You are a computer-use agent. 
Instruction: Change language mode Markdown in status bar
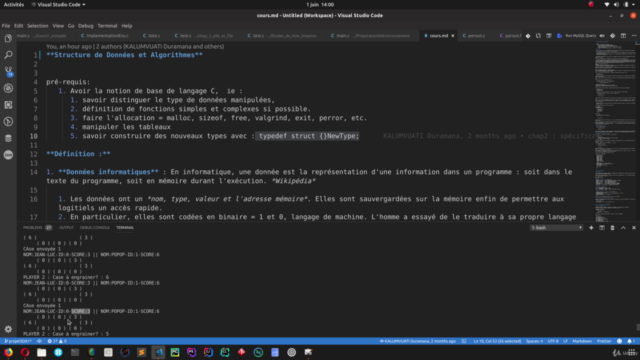coord(582,341)
